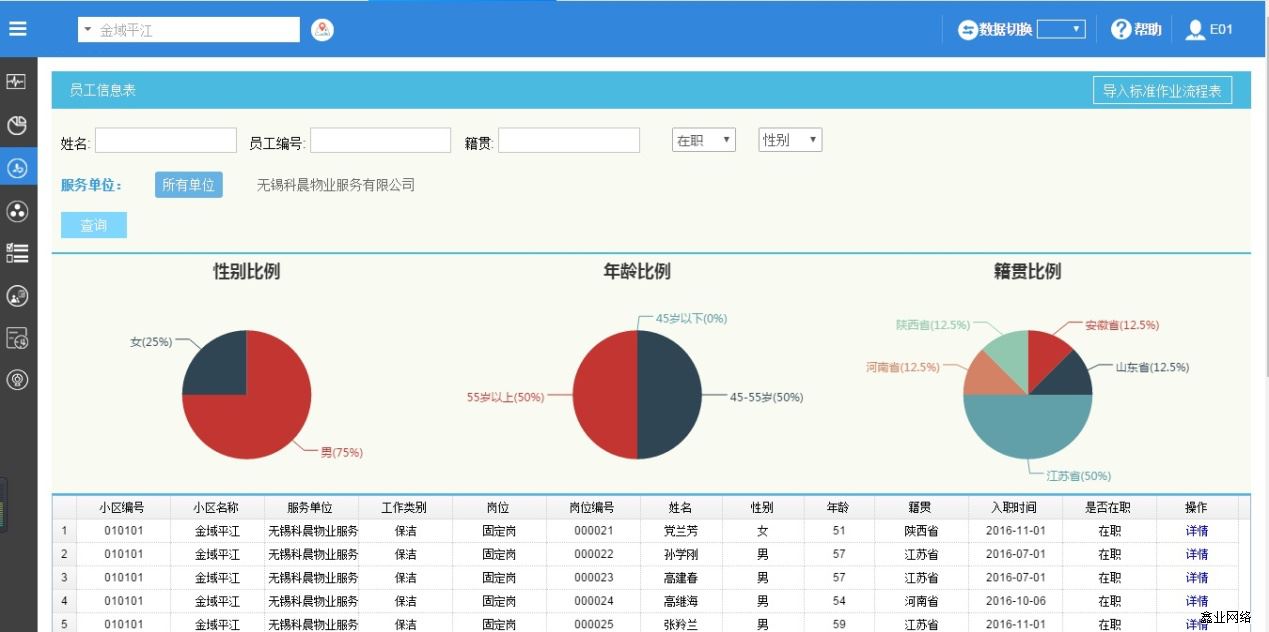
Task: Open 详情 link for employee 党兰芳
Action: [1196, 531]
